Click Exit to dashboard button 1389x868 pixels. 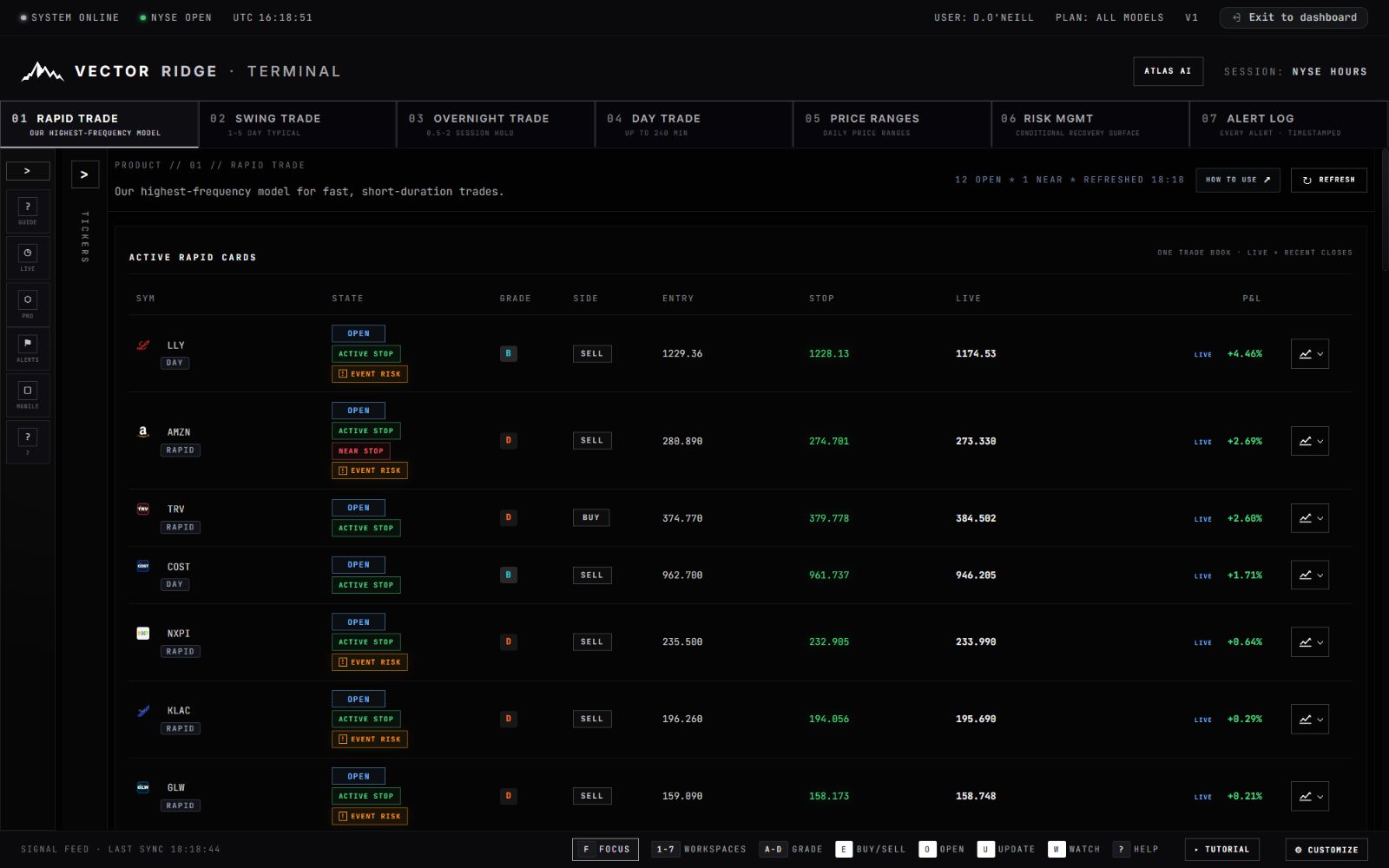pyautogui.click(x=1294, y=17)
